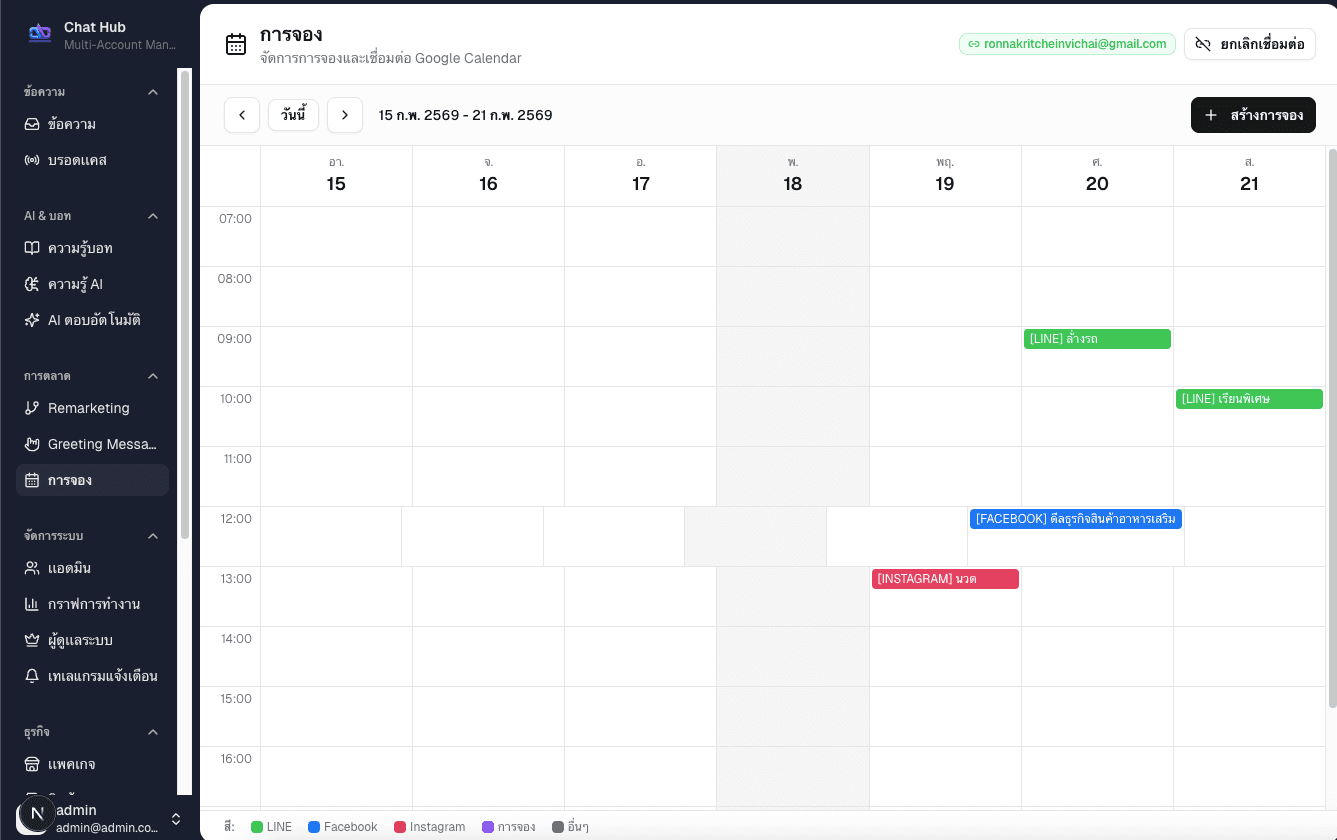
Task: Open the [LINE] ล้างรถ calendar event
Action: 1096,339
